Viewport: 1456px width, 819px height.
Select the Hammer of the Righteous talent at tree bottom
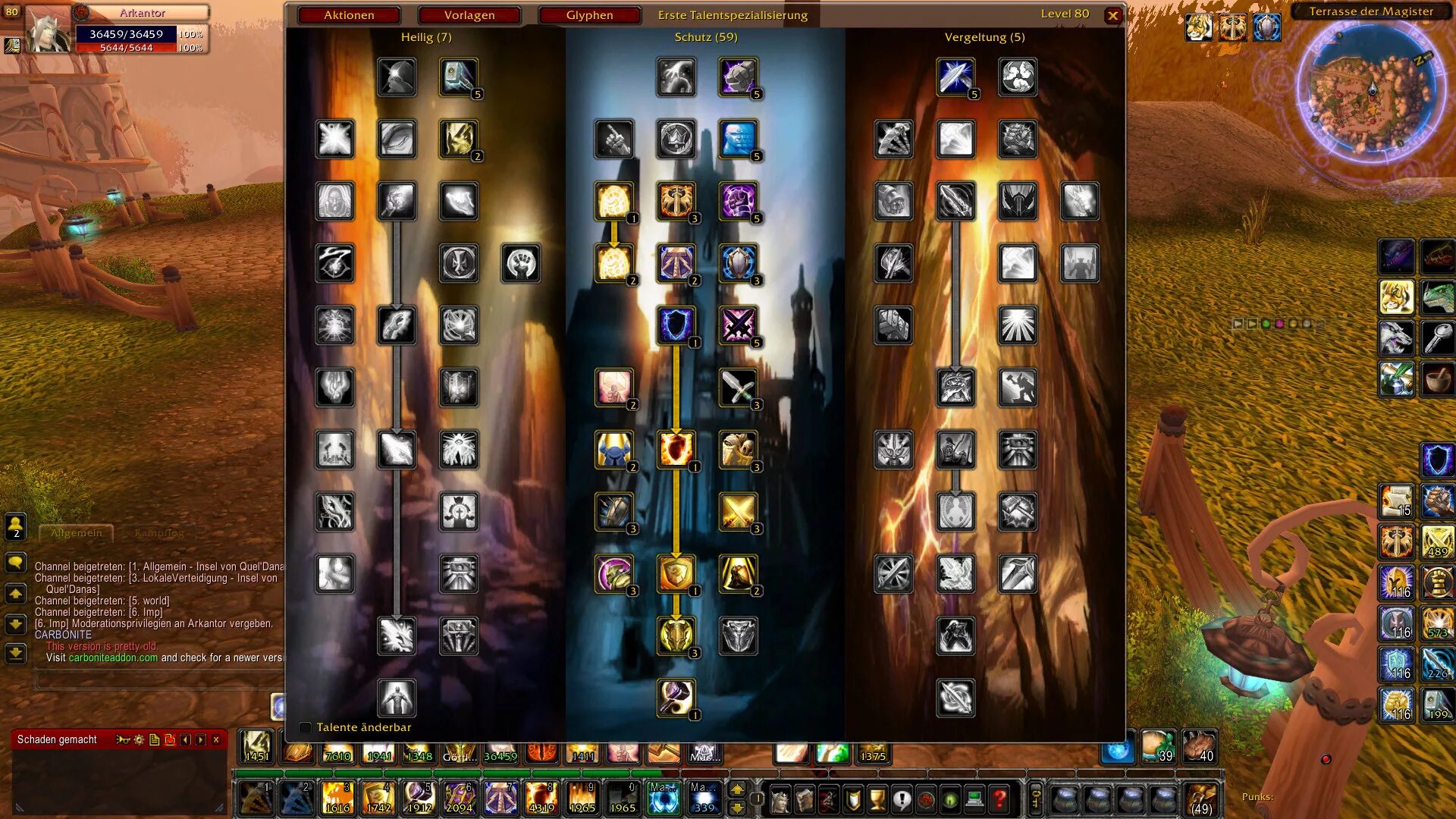pos(676,698)
